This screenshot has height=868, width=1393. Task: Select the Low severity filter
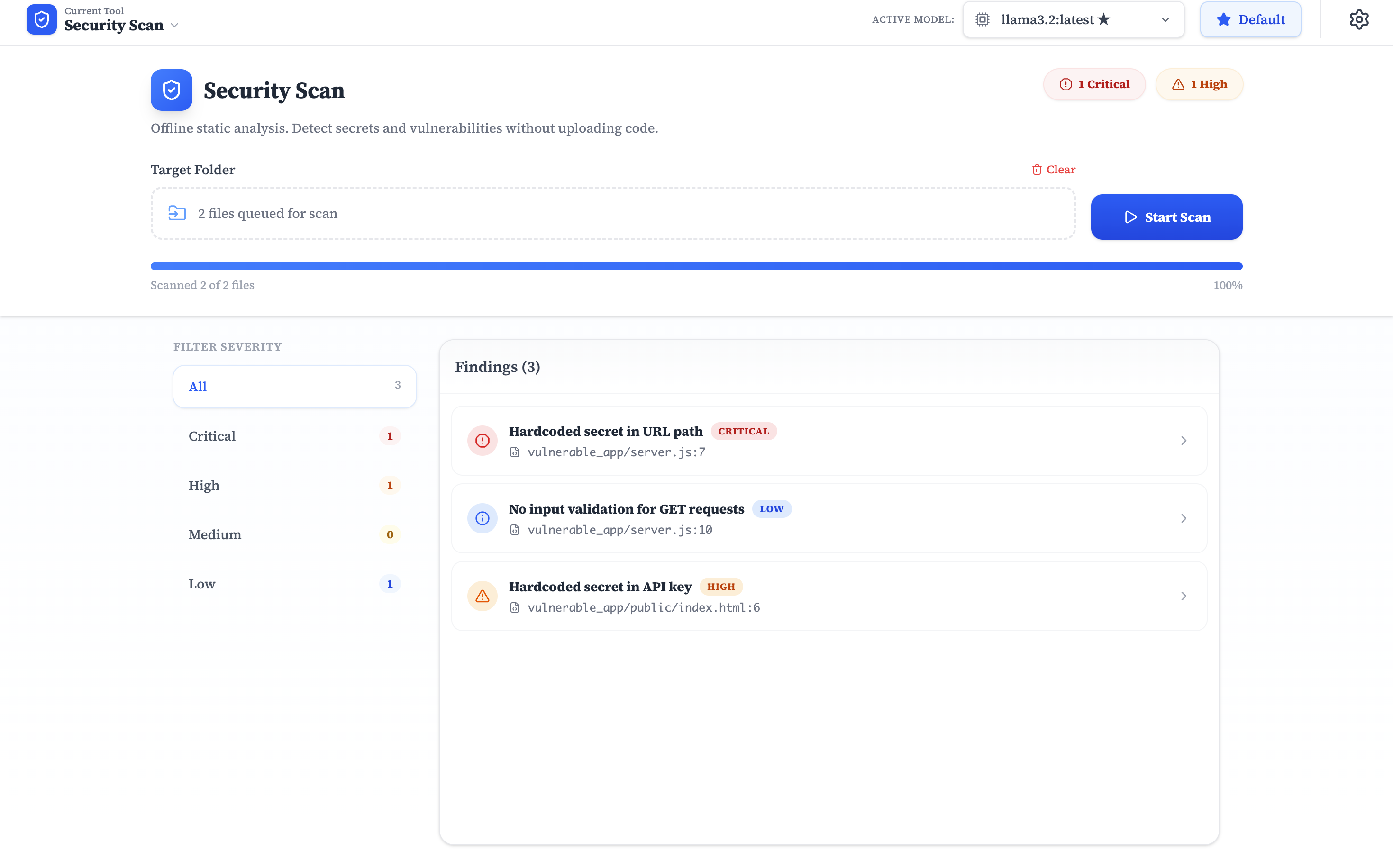(294, 584)
